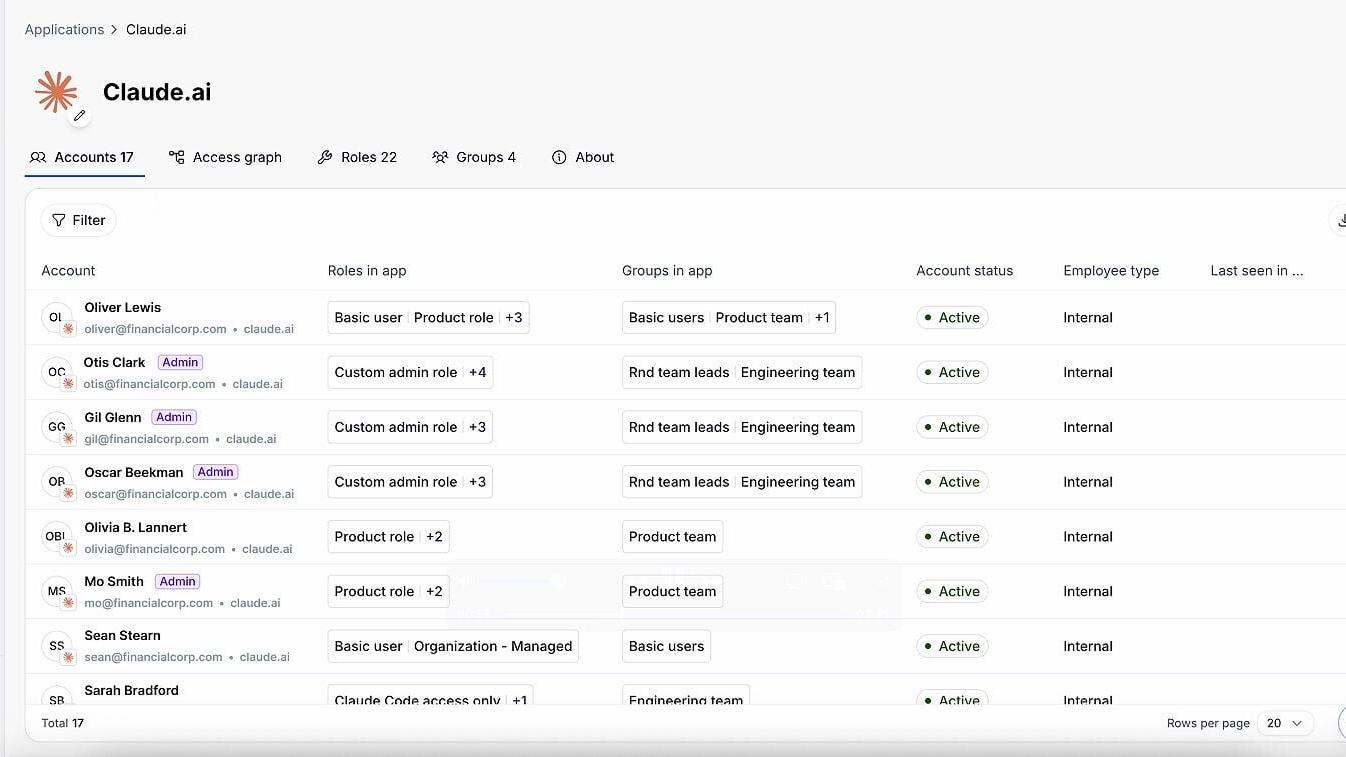Click the Rnd team leads group for Gil Glenn
The width and height of the screenshot is (1346, 757).
click(x=679, y=427)
